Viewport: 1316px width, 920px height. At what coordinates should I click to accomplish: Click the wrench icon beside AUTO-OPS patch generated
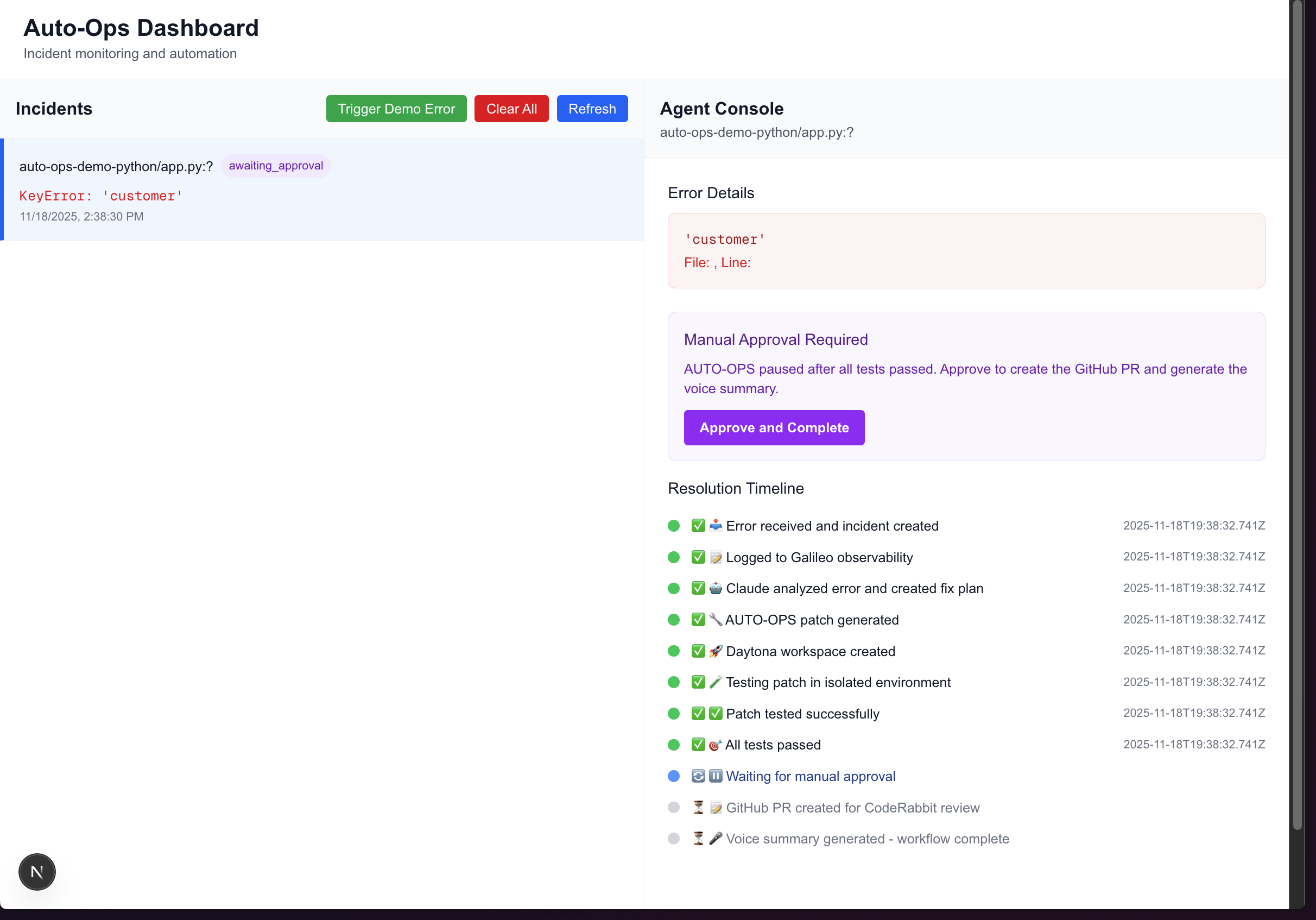(x=716, y=620)
